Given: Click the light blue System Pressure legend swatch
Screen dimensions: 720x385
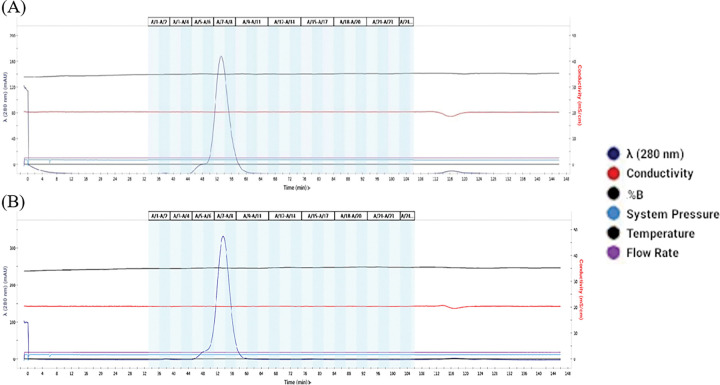Looking at the screenshot, I should click(613, 214).
